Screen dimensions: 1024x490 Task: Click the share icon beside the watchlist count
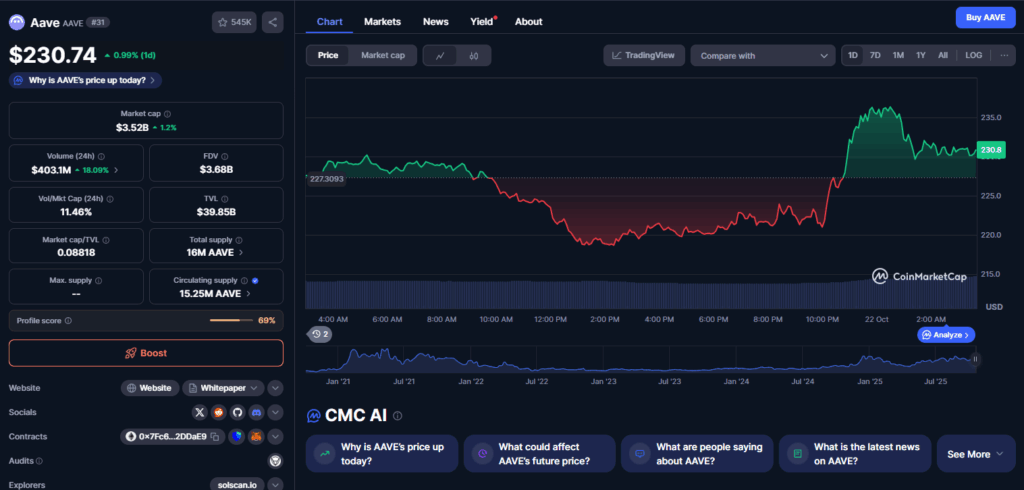pos(274,21)
